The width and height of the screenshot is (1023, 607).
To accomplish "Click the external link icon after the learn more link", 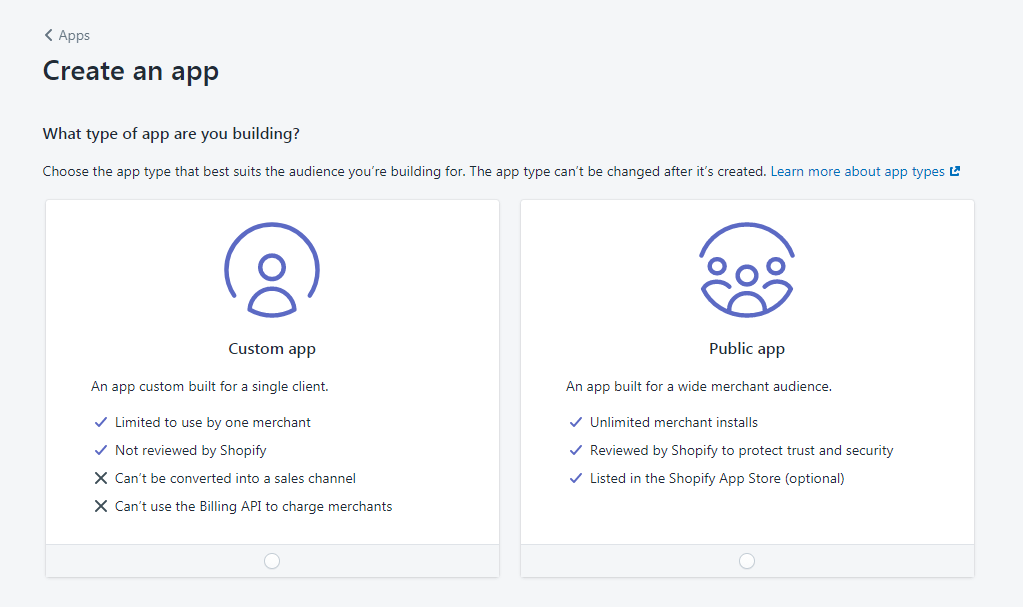I will click(x=954, y=171).
